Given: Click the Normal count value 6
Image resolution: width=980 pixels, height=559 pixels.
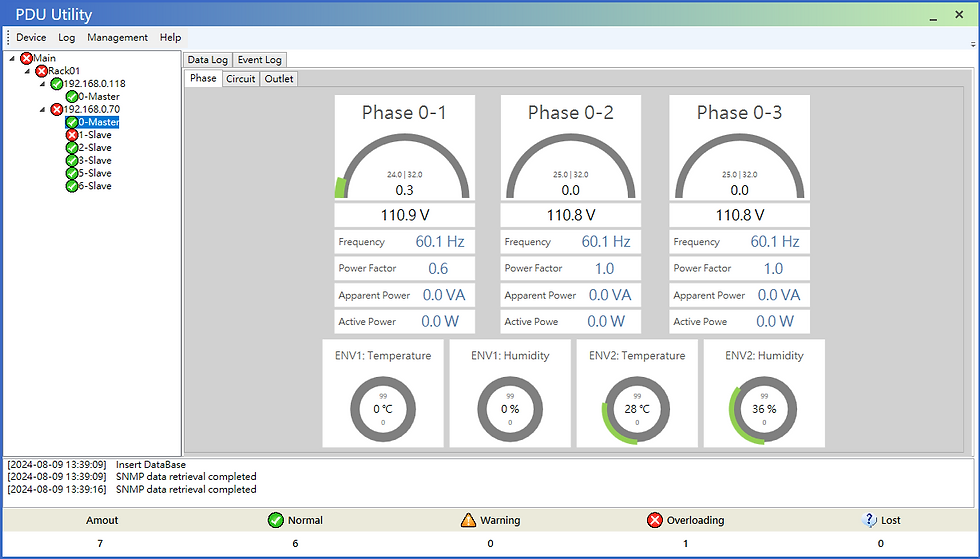Looking at the screenshot, I should [296, 543].
